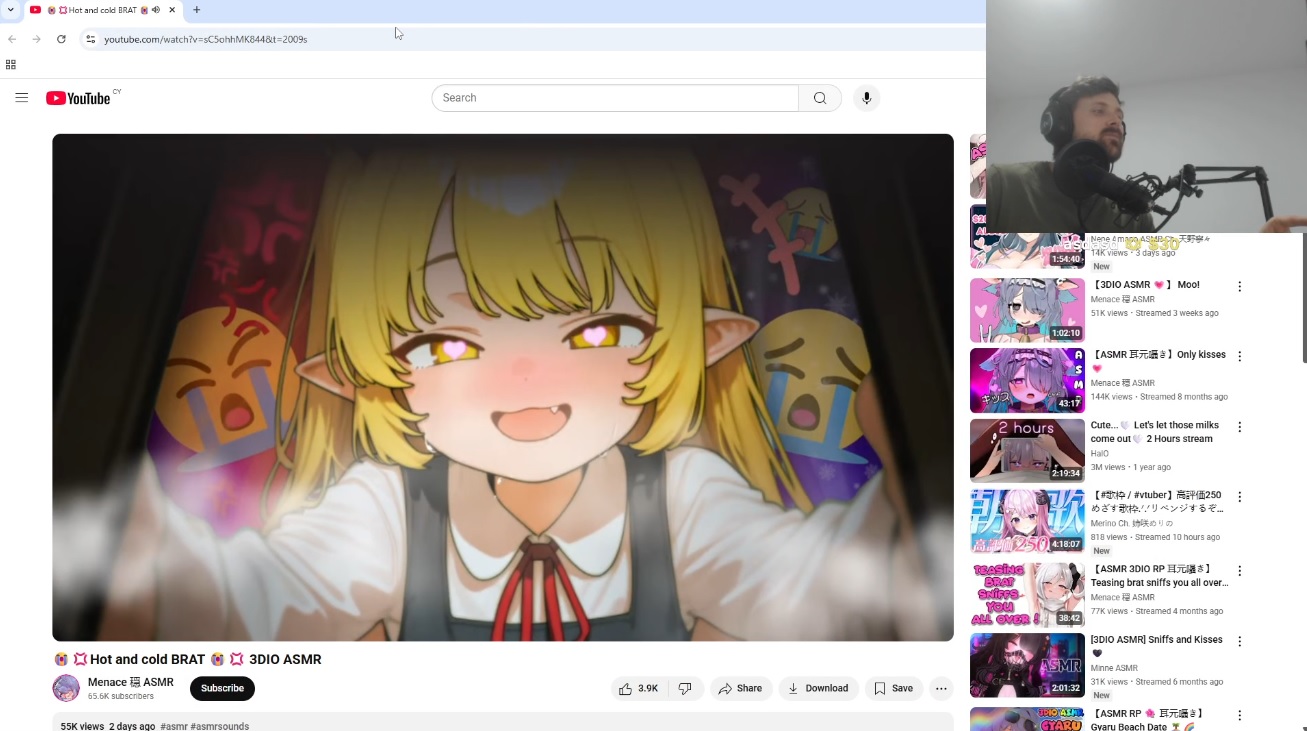Open the apps grid in bookmarks bar
1307x731 pixels.
coord(11,64)
